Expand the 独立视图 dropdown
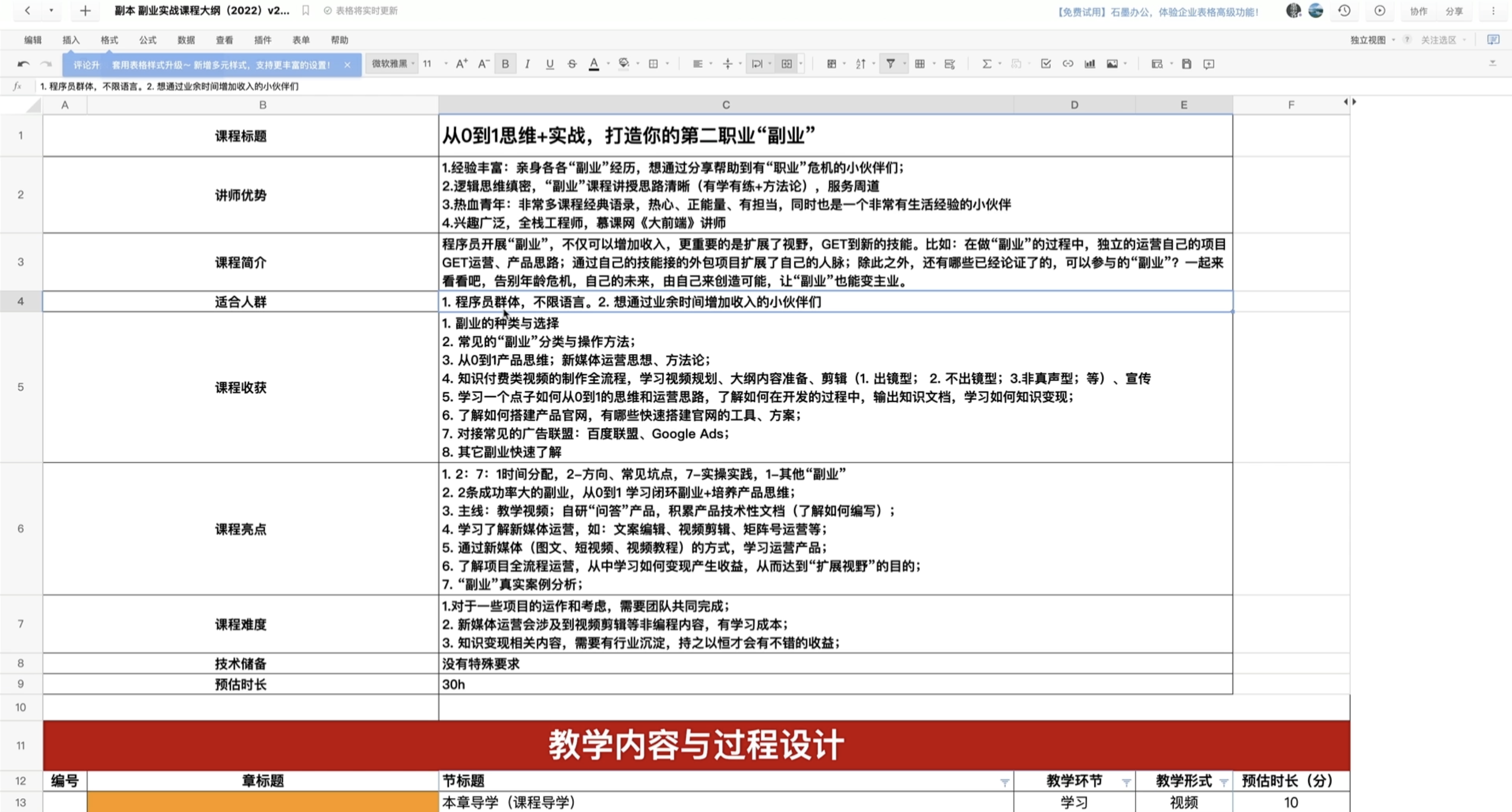Viewport: 1512px width, 812px height. tap(1372, 40)
